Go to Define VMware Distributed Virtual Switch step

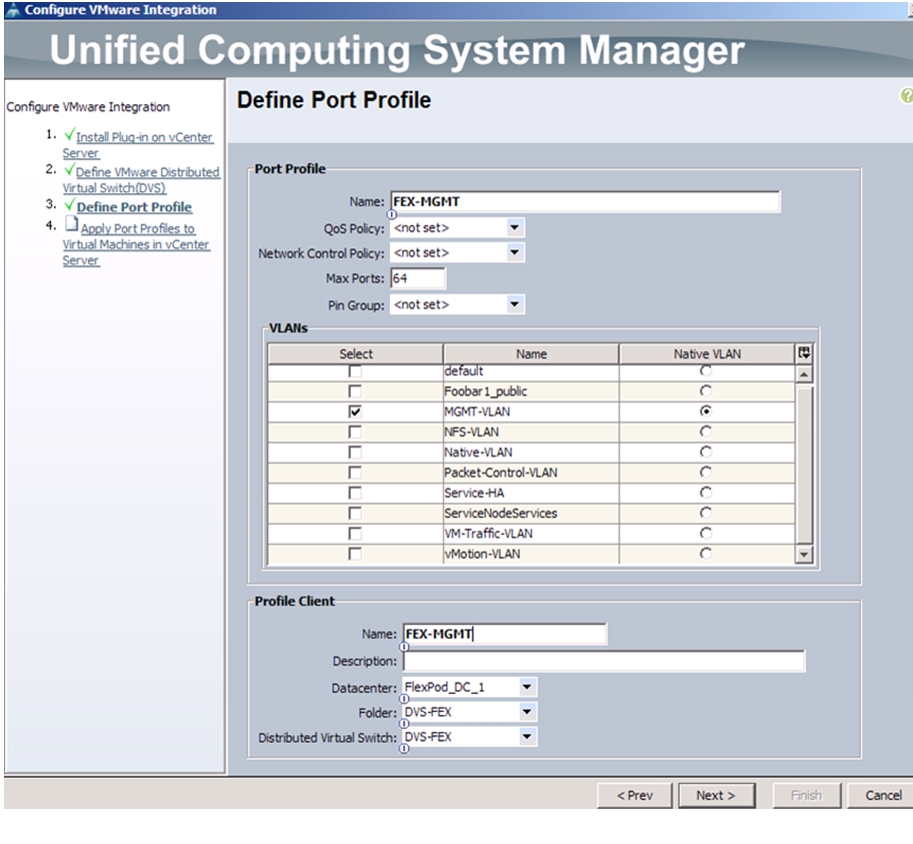point(141,179)
